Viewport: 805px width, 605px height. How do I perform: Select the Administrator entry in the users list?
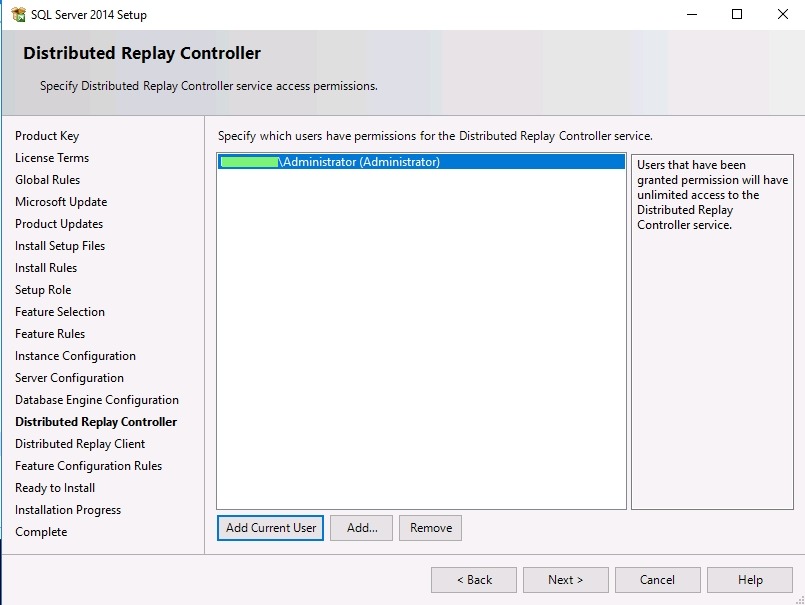[421, 162]
